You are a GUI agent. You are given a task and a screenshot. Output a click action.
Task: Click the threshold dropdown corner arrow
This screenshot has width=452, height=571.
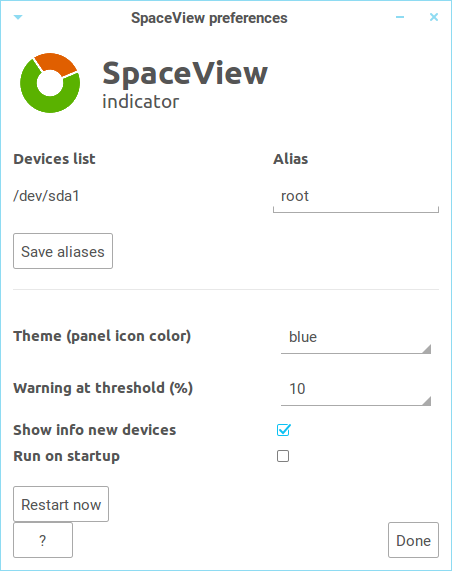427,401
